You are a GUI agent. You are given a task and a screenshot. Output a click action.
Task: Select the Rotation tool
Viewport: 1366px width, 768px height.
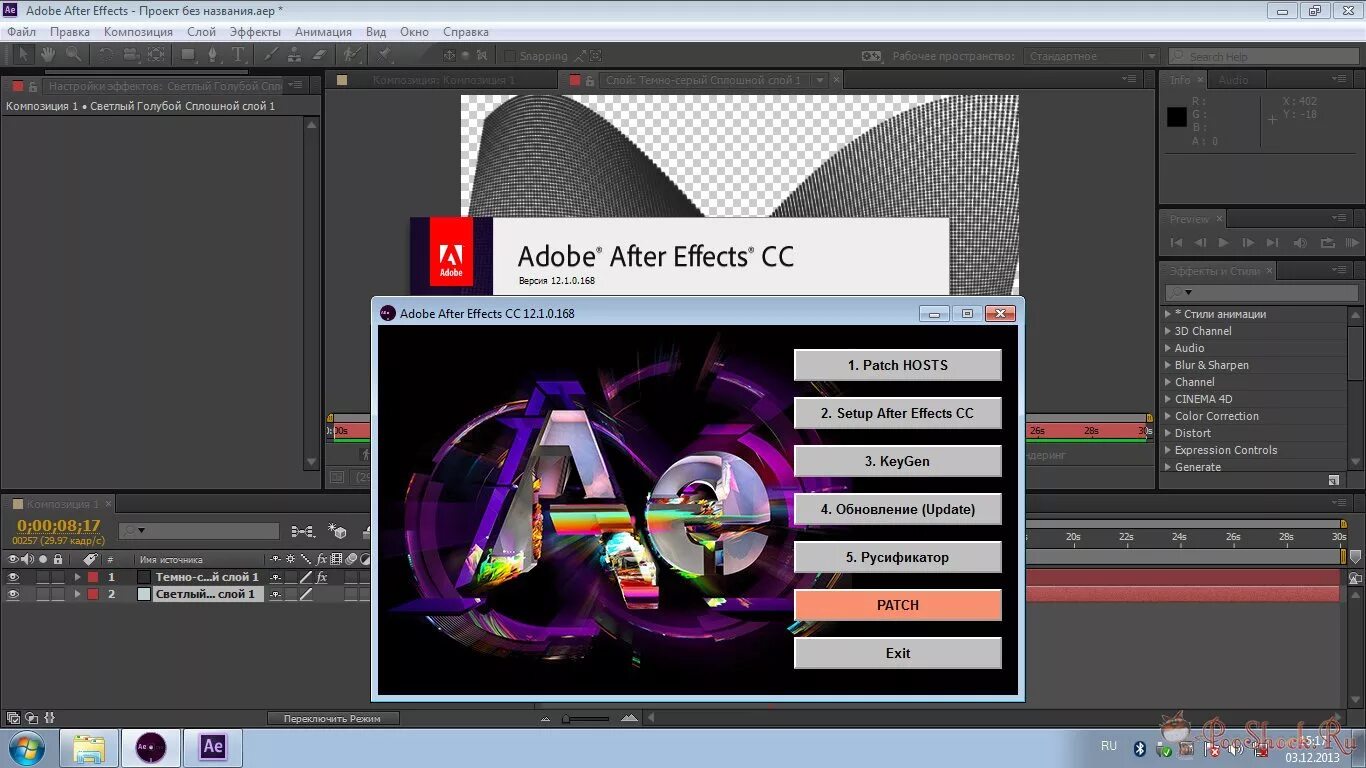105,55
